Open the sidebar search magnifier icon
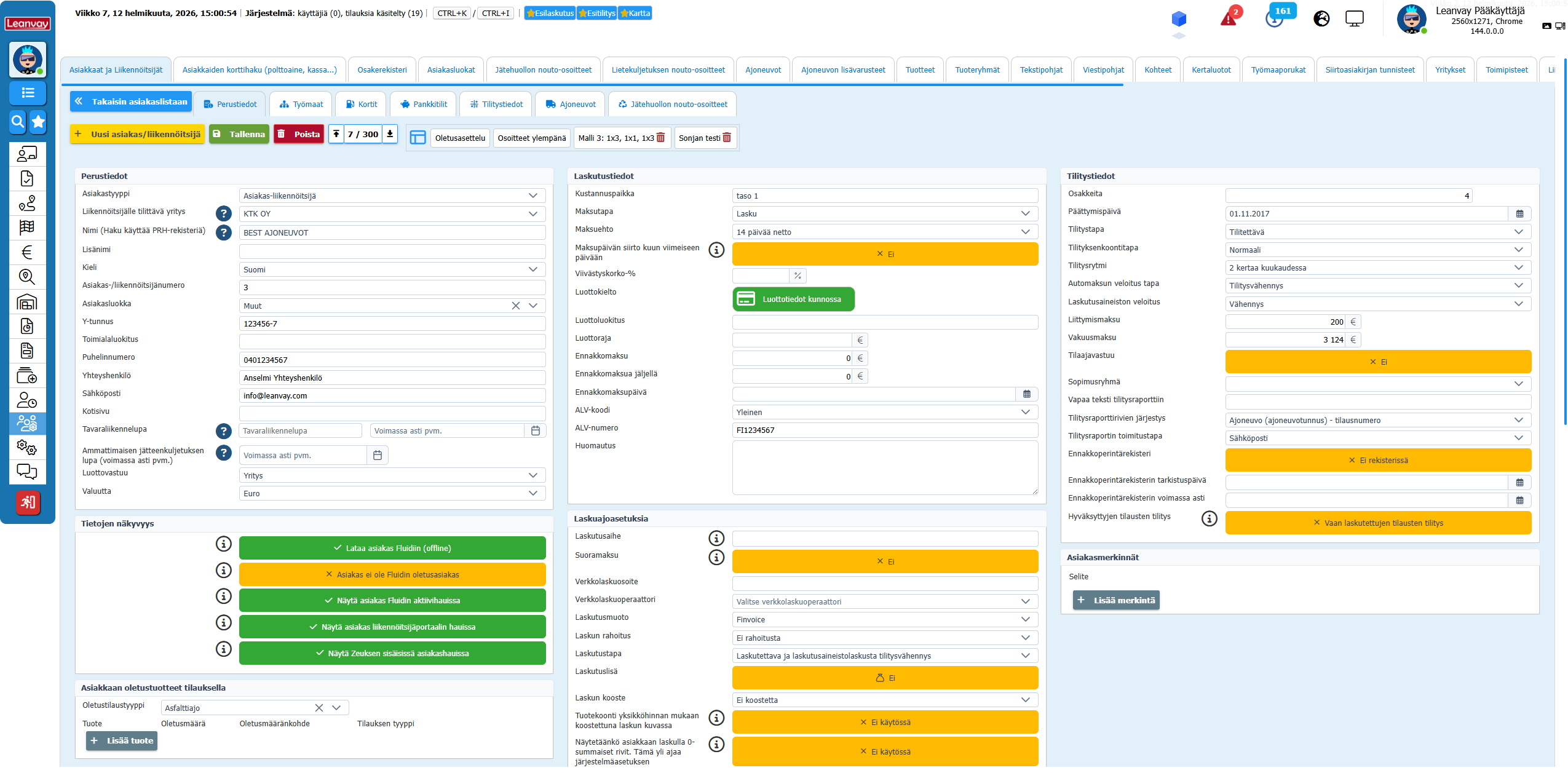Viewport: 1568px width, 773px height. point(18,122)
